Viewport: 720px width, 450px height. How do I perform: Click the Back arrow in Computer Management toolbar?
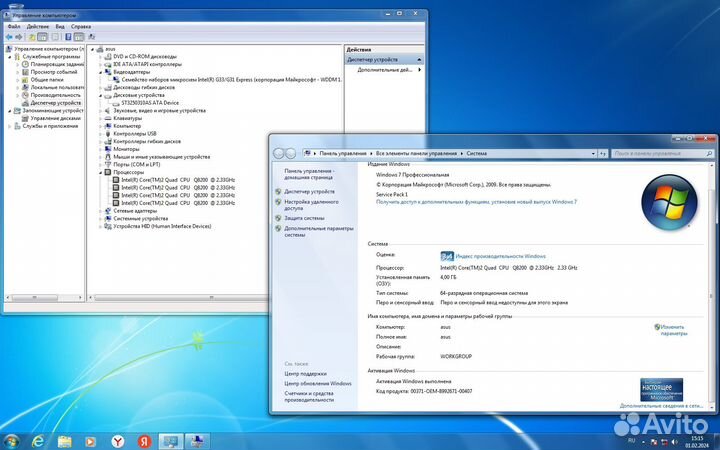(9, 37)
